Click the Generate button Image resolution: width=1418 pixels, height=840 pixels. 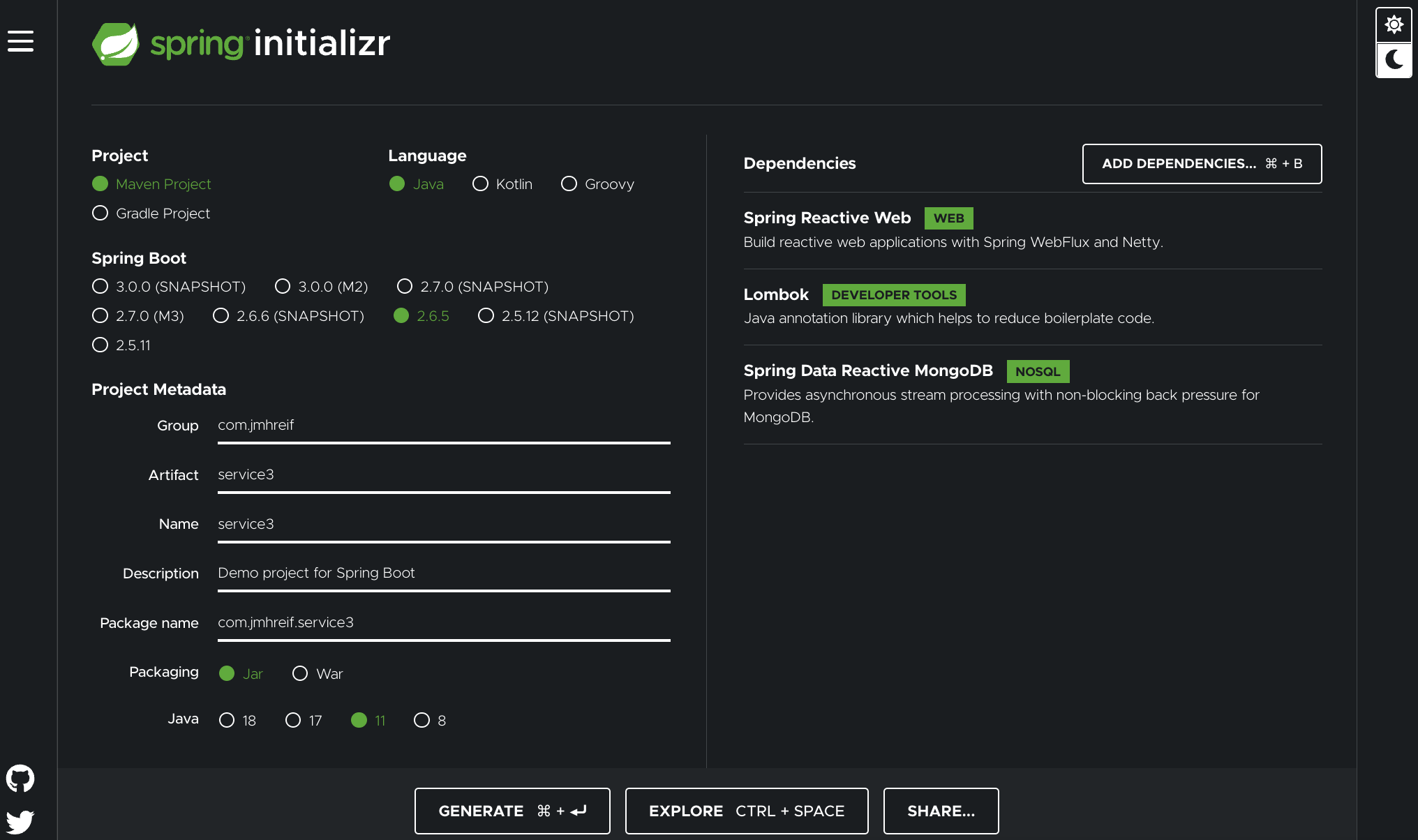[x=512, y=811]
